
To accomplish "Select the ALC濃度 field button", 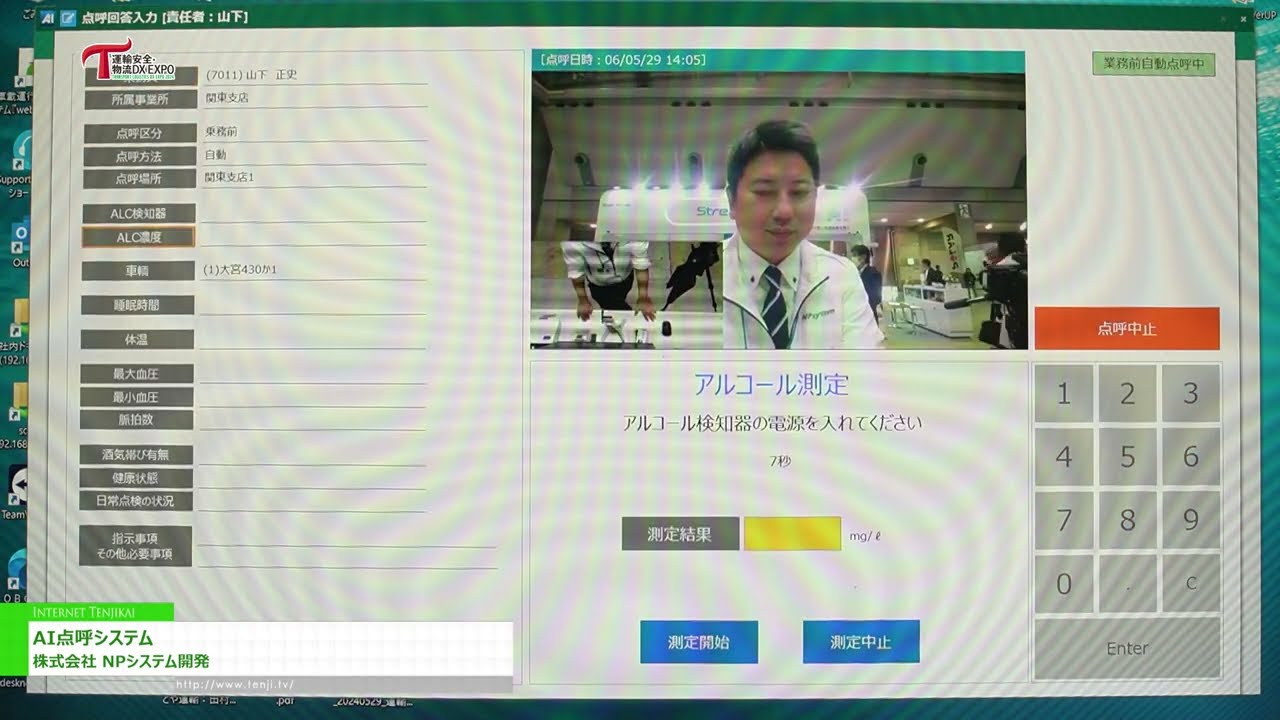I will coord(139,237).
